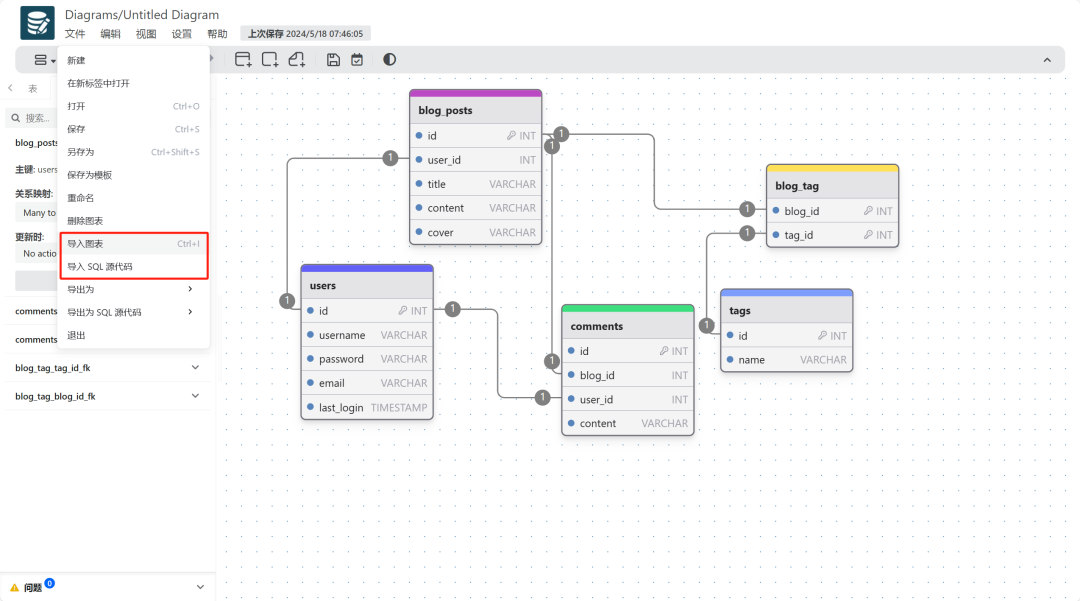
Task: Click the add subject area icon
Action: [270, 60]
